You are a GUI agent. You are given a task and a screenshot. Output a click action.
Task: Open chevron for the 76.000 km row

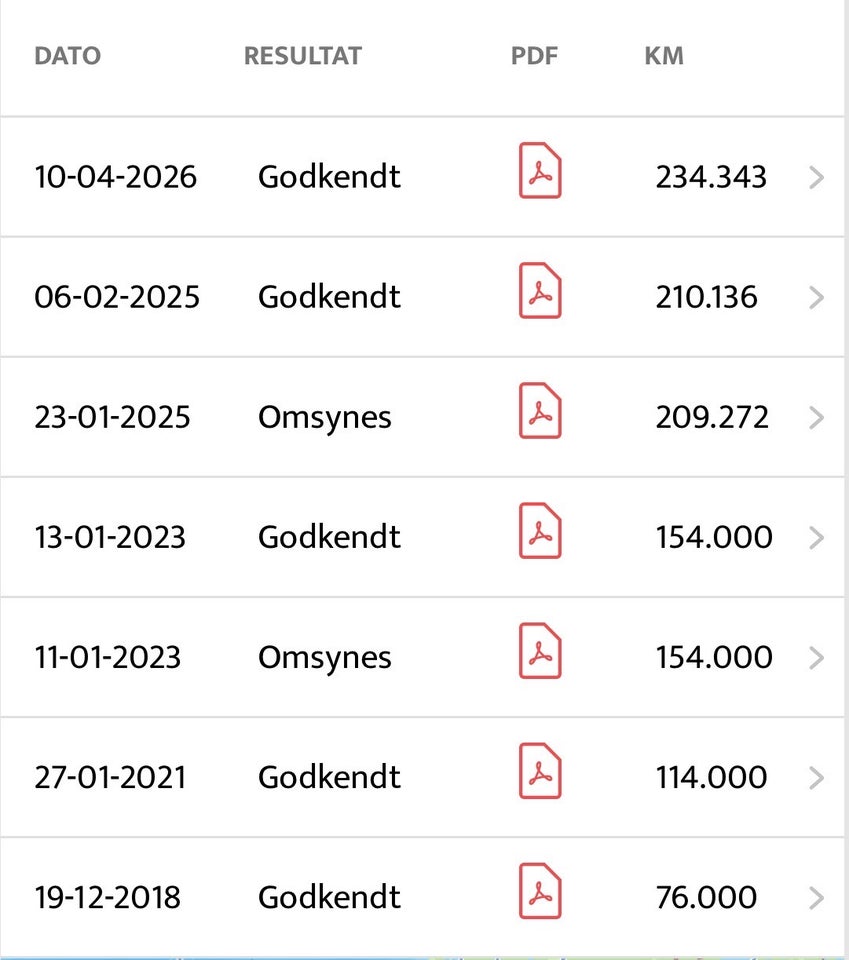(x=816, y=898)
